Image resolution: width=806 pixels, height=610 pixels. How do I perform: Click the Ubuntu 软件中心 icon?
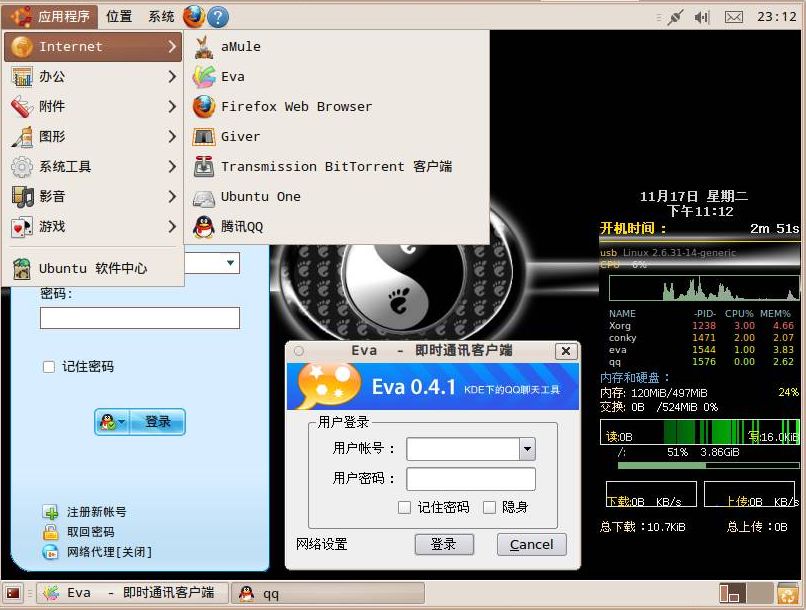coord(22,268)
